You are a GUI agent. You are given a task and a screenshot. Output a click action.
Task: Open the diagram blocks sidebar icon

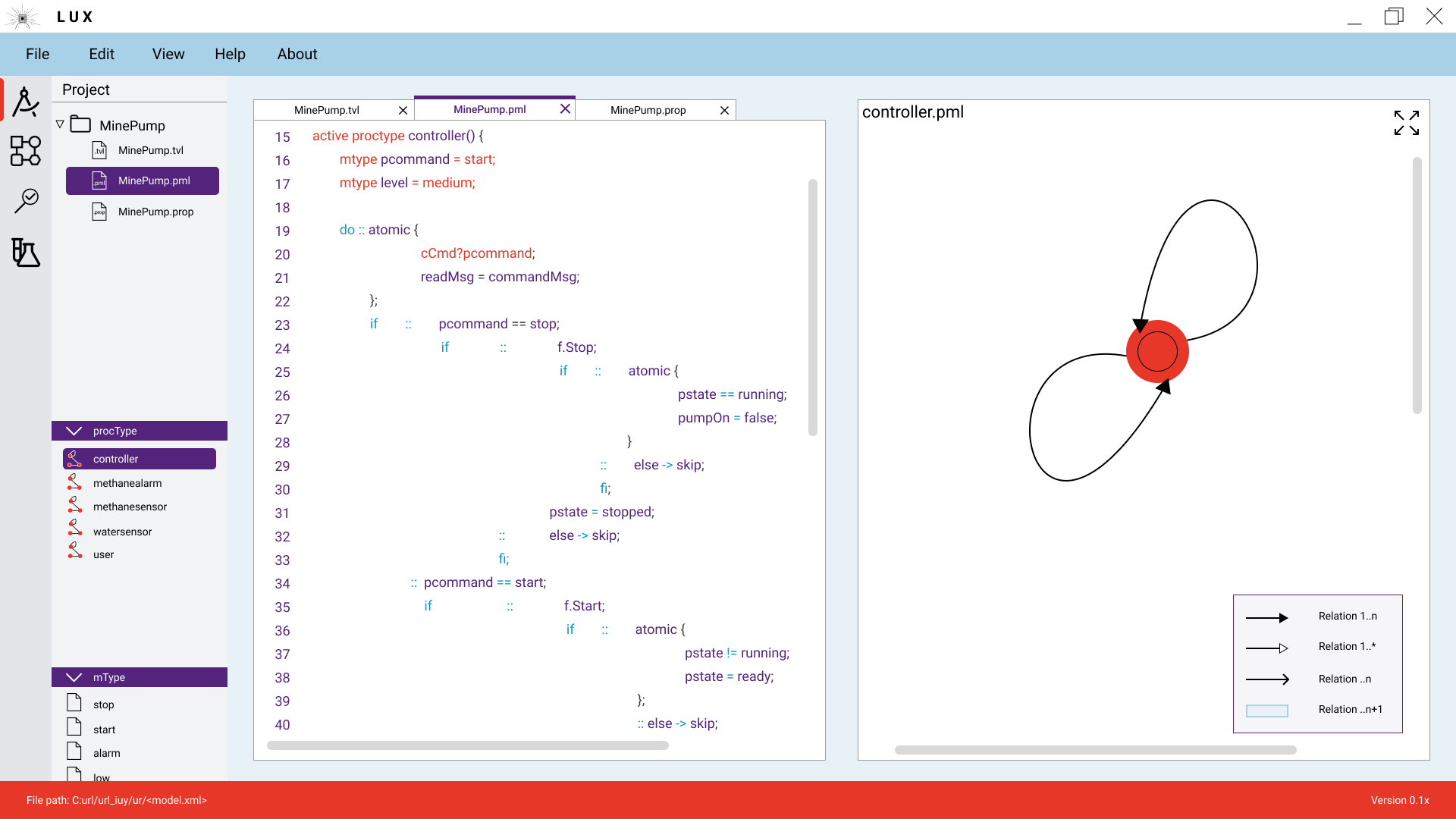pyautogui.click(x=26, y=151)
